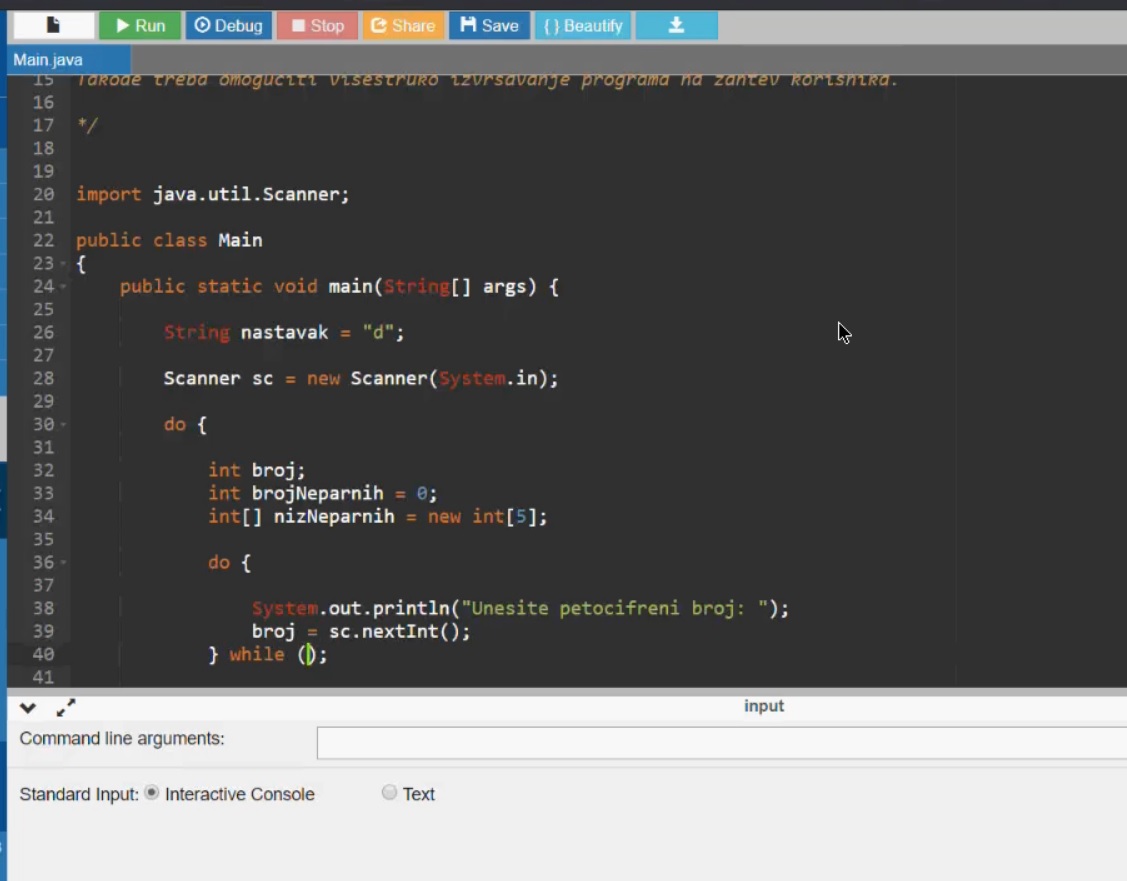Screen dimensions: 1127x881
Task: Click line number 40 in gutter
Action: 43,655
